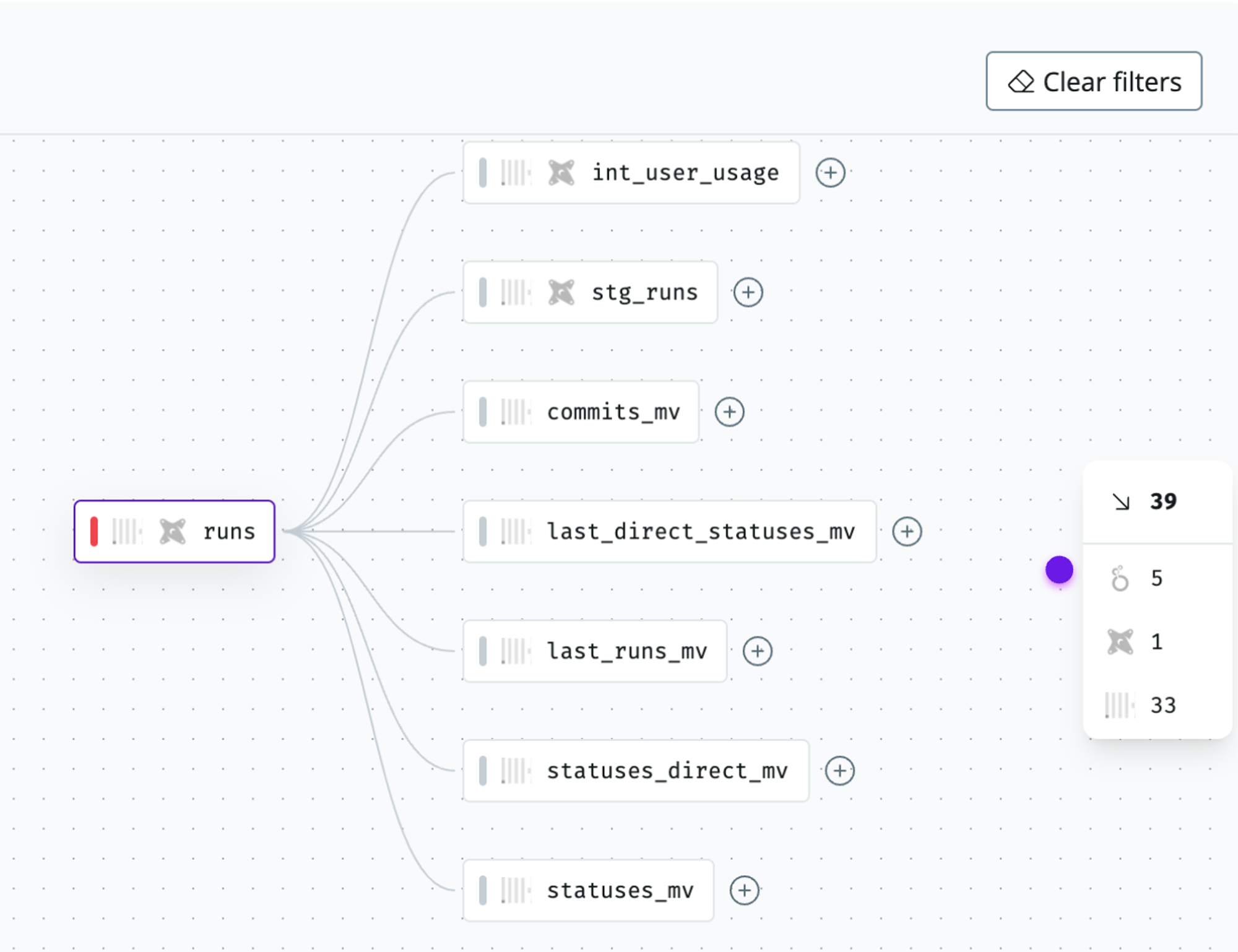Expand last_runs_mv node with plus button
This screenshot has height=952, width=1238.
click(757, 651)
